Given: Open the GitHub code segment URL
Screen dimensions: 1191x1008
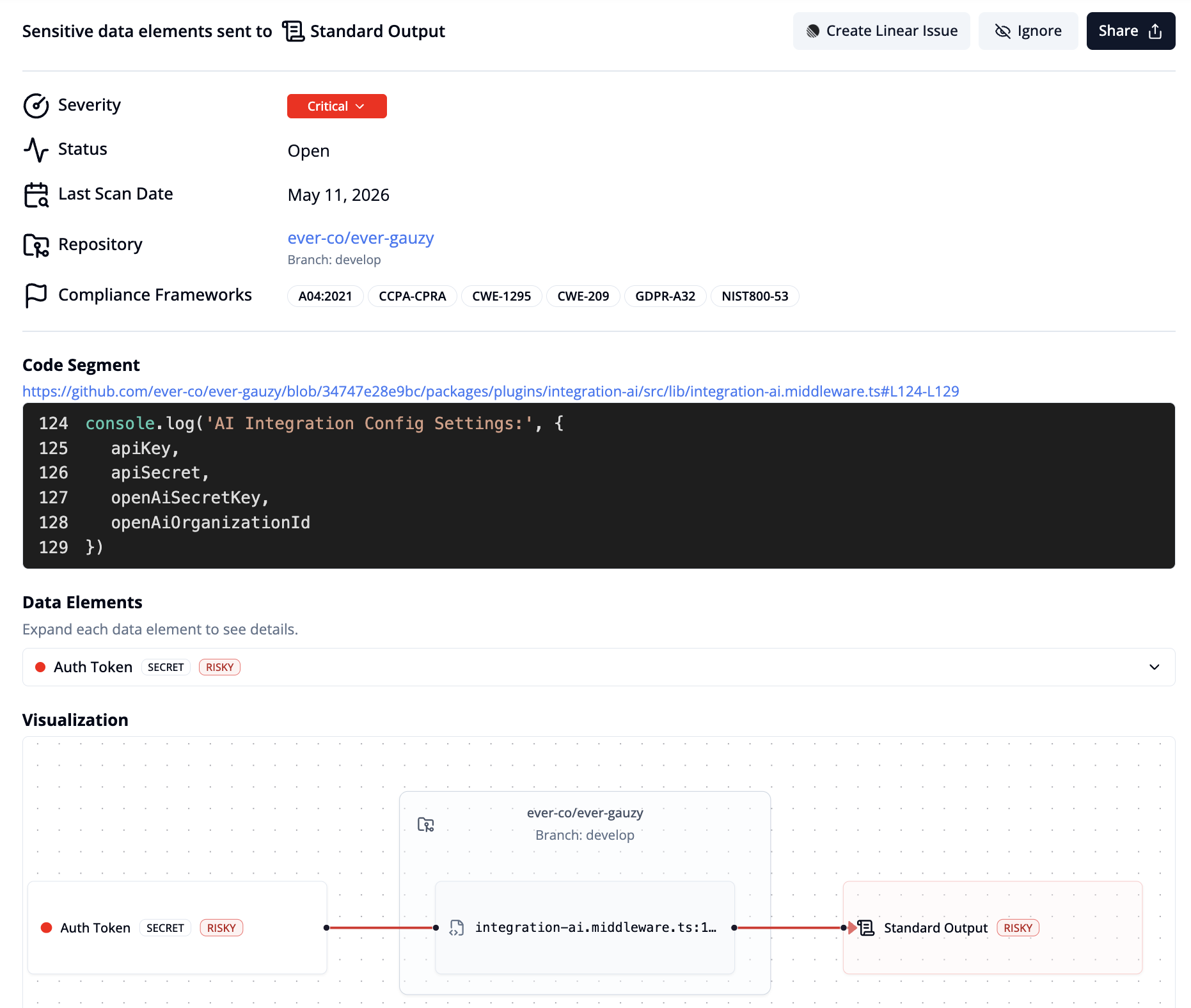Looking at the screenshot, I should pos(491,391).
